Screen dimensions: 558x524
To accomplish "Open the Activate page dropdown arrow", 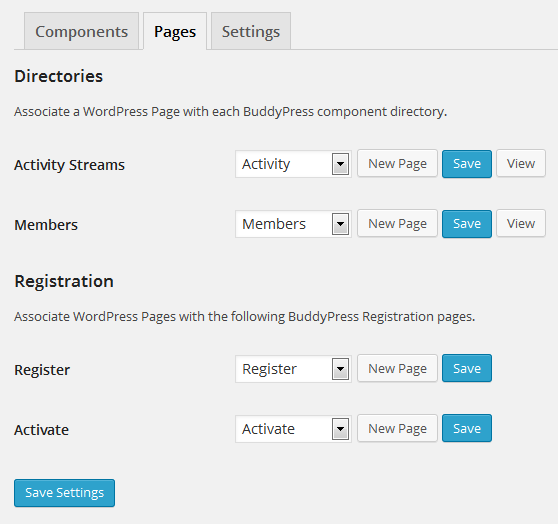I will tap(340, 429).
